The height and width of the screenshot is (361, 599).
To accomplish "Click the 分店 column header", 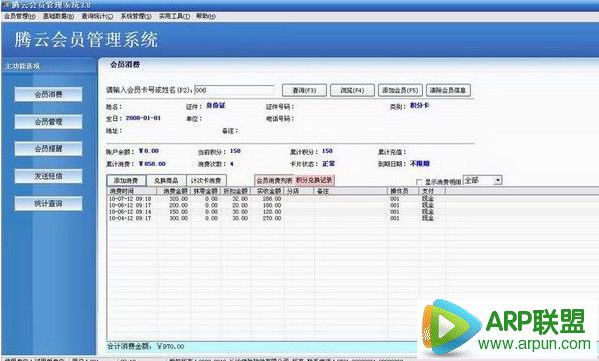I will tap(299, 191).
